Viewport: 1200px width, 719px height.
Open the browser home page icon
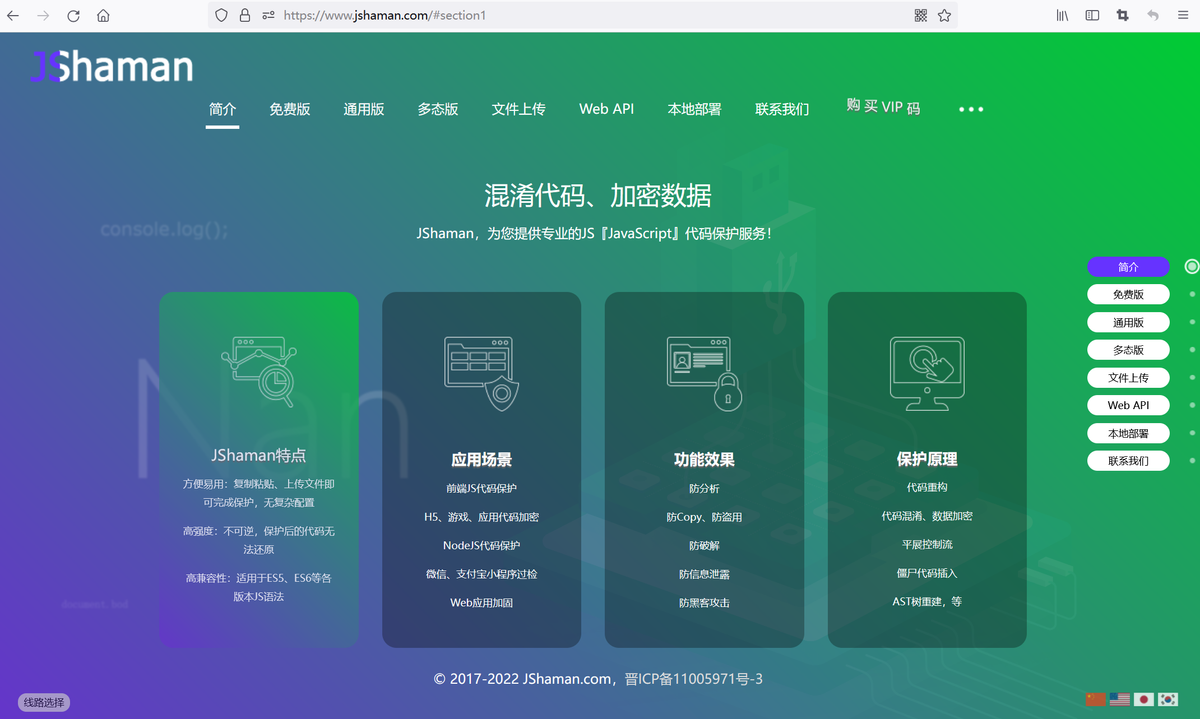pos(103,16)
